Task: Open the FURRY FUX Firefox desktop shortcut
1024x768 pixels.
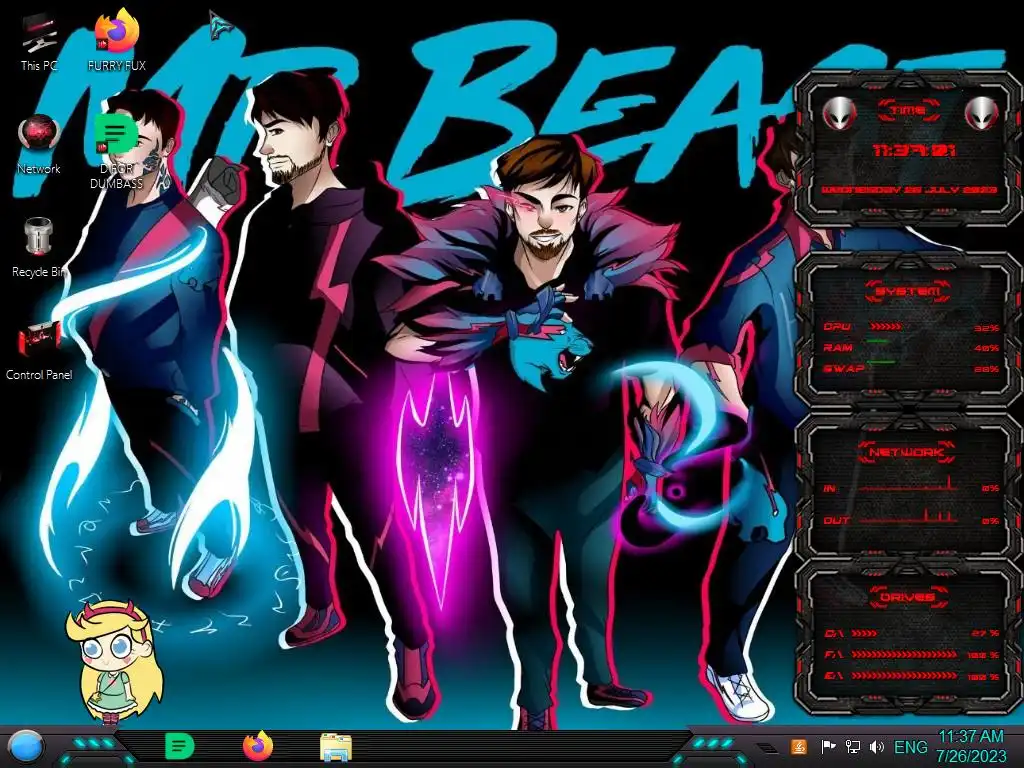Action: (116, 40)
